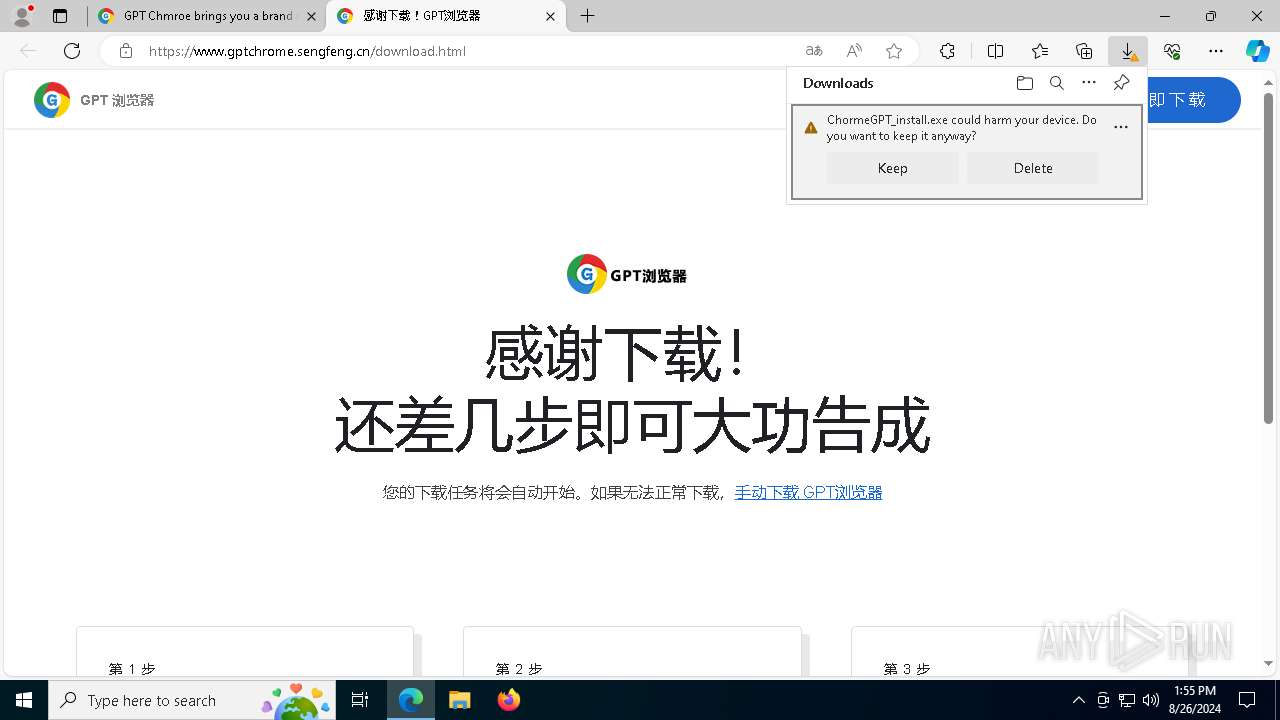Keep the ChormeGPT_install.exe download
This screenshot has width=1280, height=720.
pyautogui.click(x=893, y=168)
